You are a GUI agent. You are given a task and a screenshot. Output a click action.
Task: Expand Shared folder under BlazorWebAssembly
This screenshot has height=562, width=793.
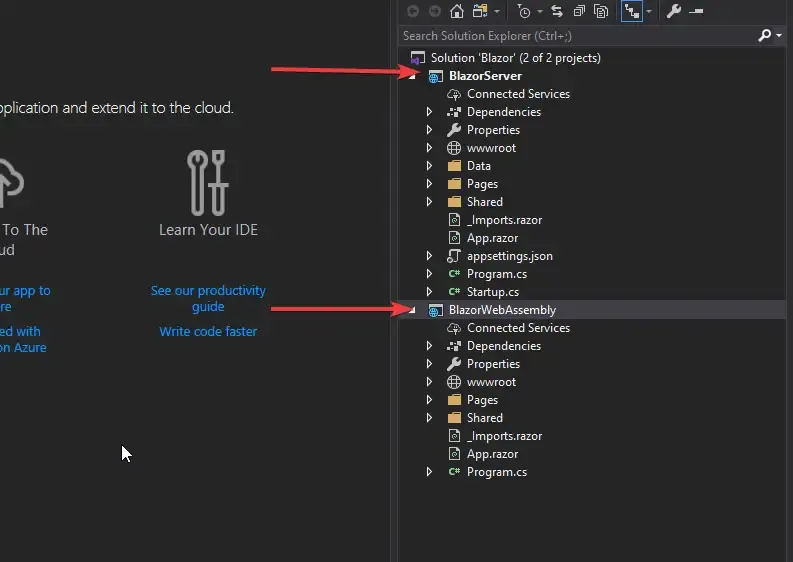[429, 417]
